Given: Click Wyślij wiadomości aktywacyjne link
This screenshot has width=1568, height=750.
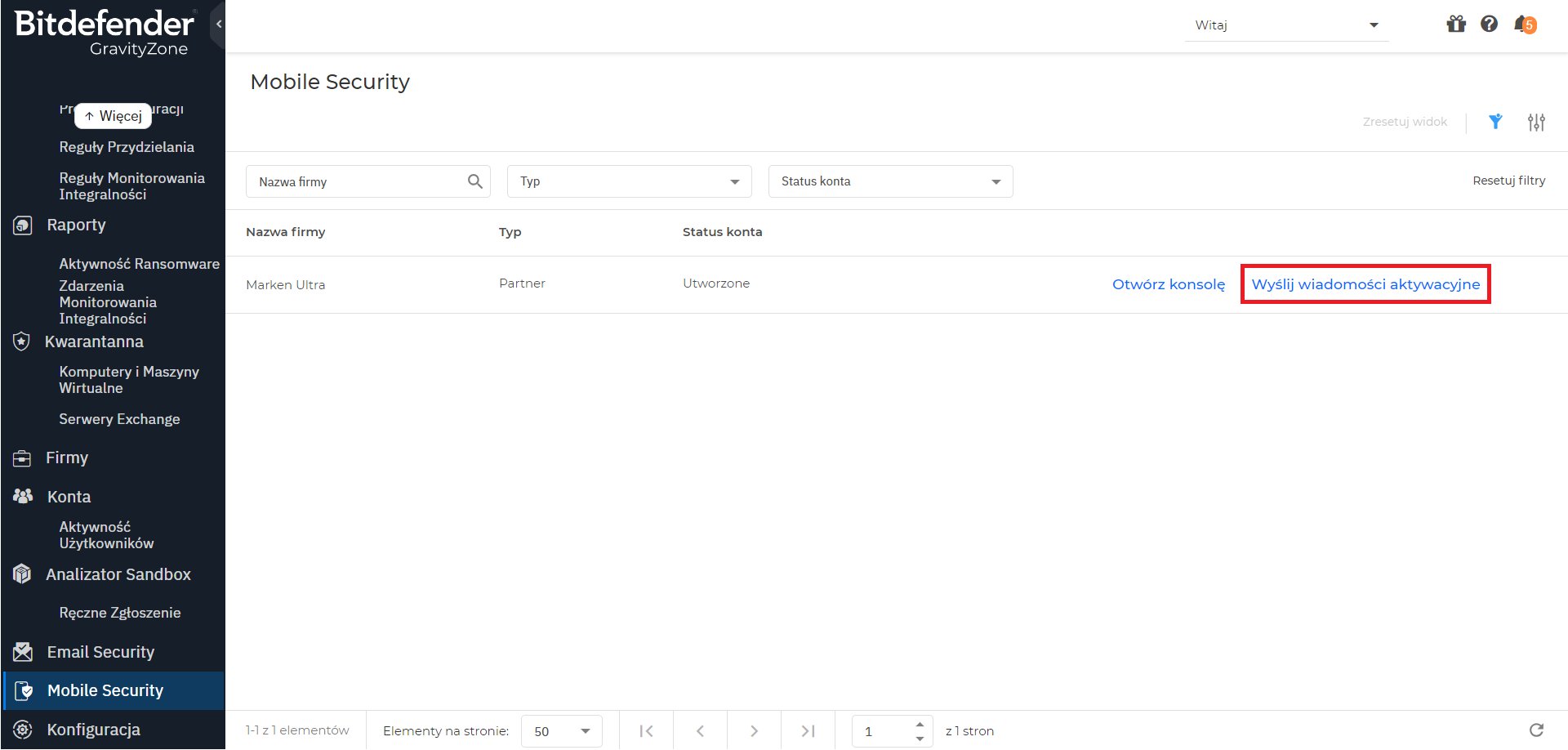Looking at the screenshot, I should [1365, 284].
